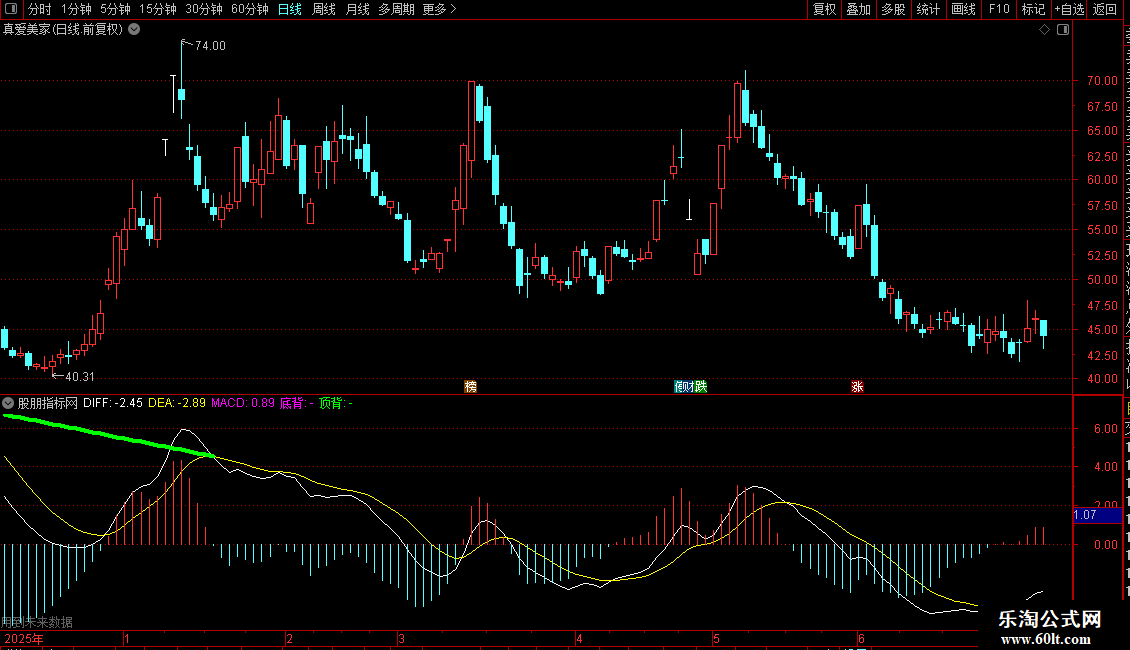
Task: Switch to 月线 monthly chart
Action: [x=357, y=9]
